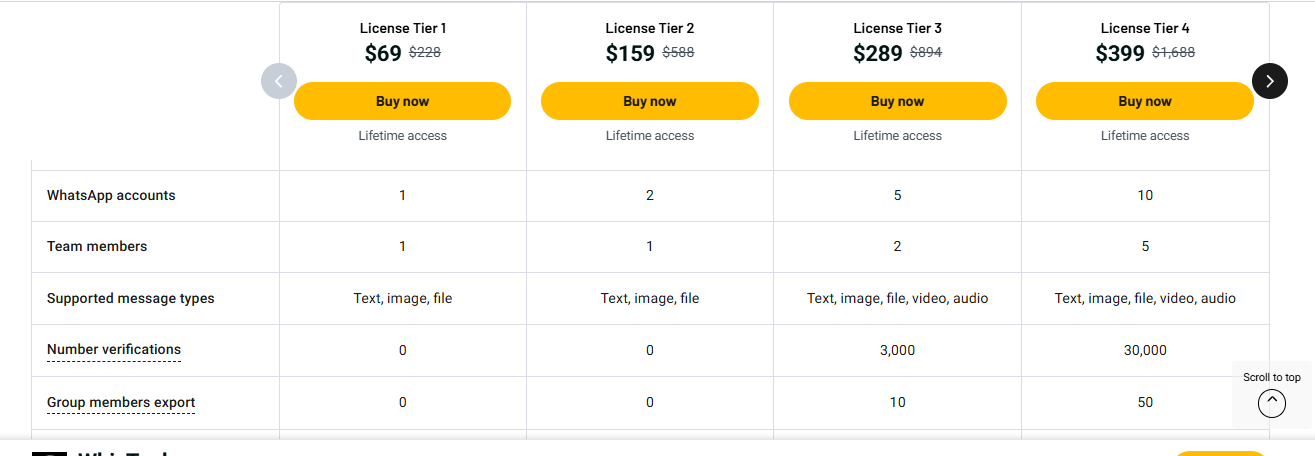Screen dimensions: 1315x456
Task: Buy License Tier 1 now
Action: coord(402,101)
